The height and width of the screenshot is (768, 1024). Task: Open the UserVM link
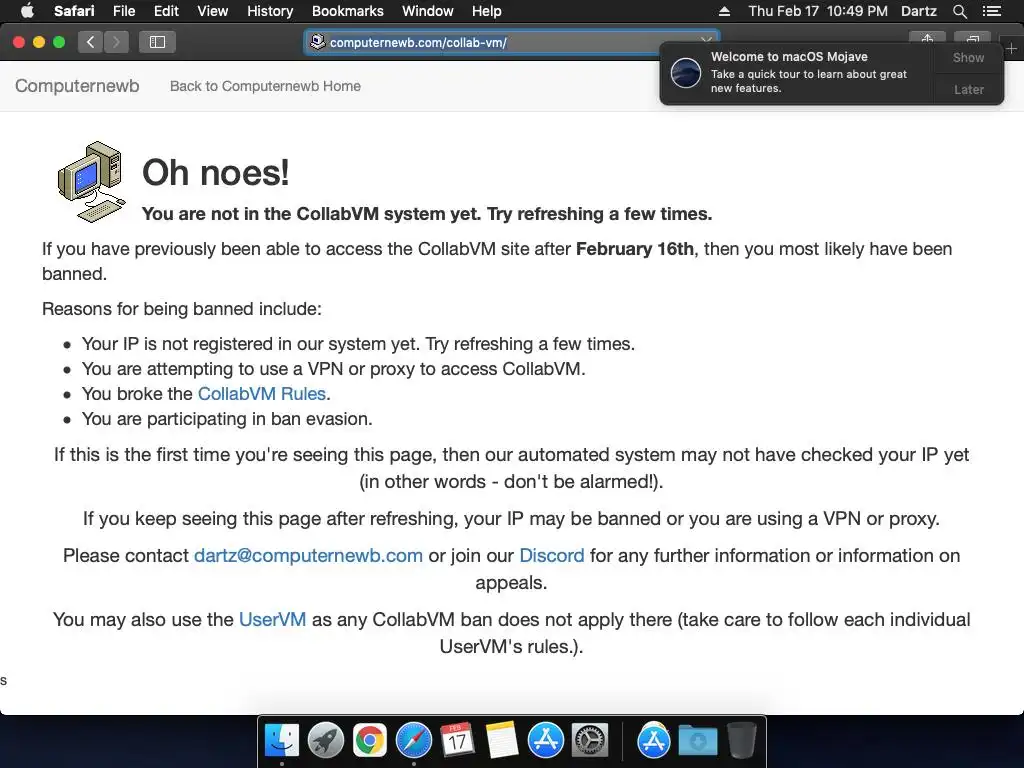coord(272,619)
